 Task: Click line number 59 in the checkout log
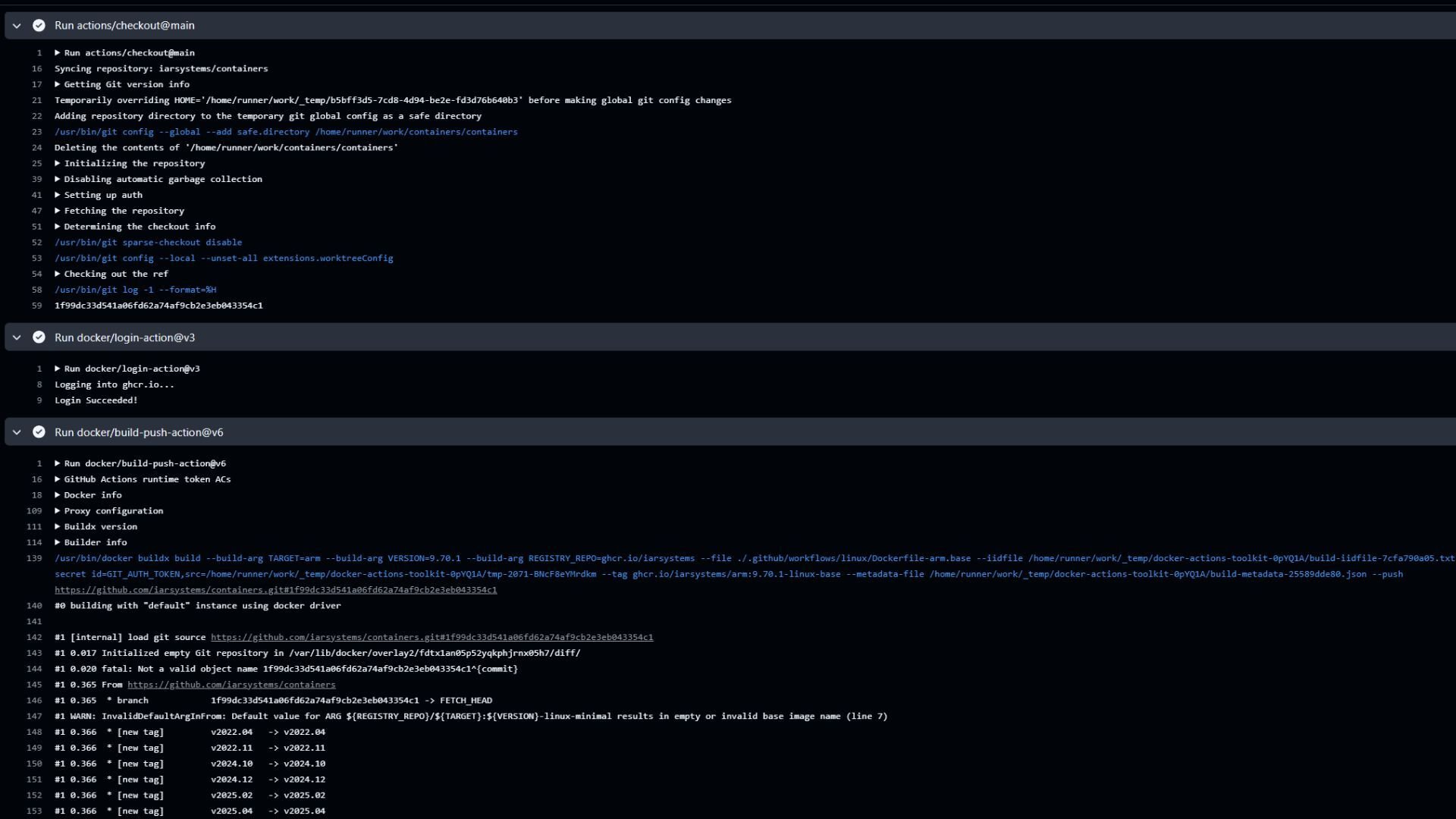pyautogui.click(x=36, y=305)
